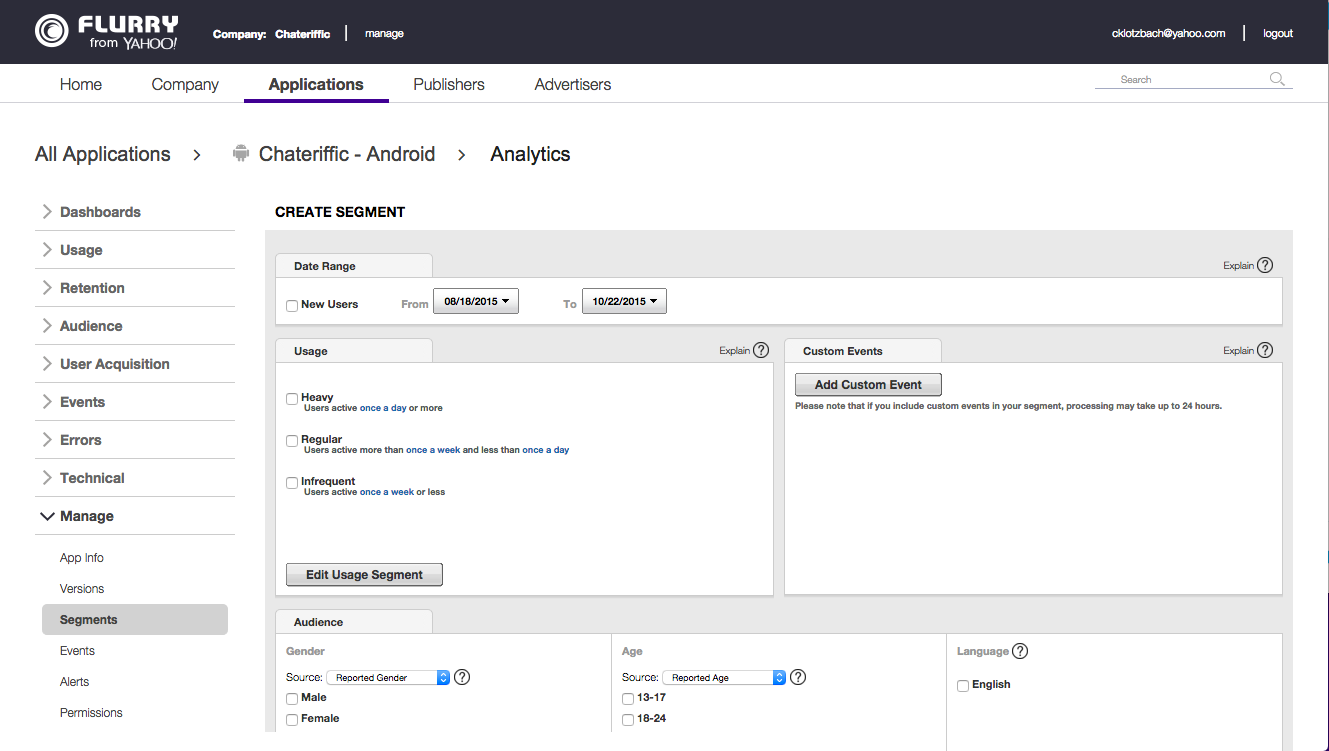
Task: Click Usage section help question icon
Action: click(x=761, y=350)
